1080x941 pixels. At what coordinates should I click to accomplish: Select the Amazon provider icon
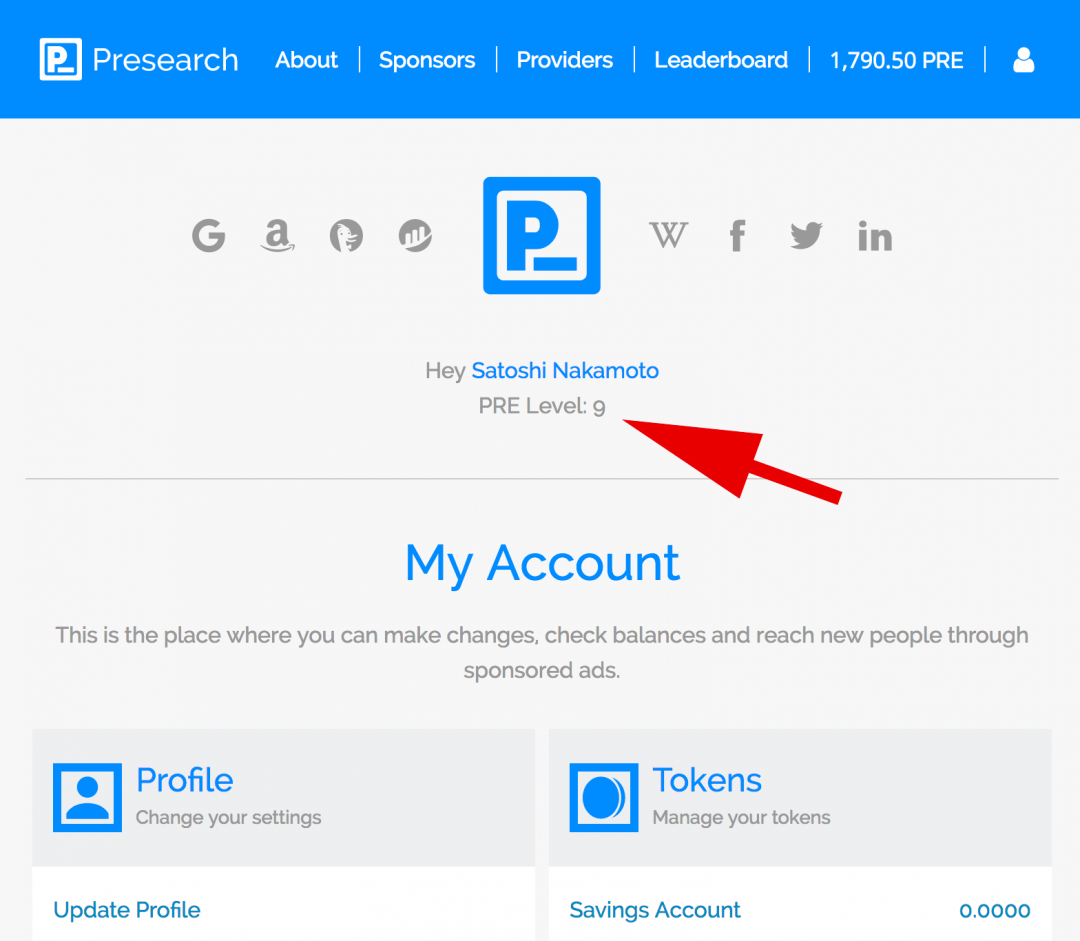[278, 236]
